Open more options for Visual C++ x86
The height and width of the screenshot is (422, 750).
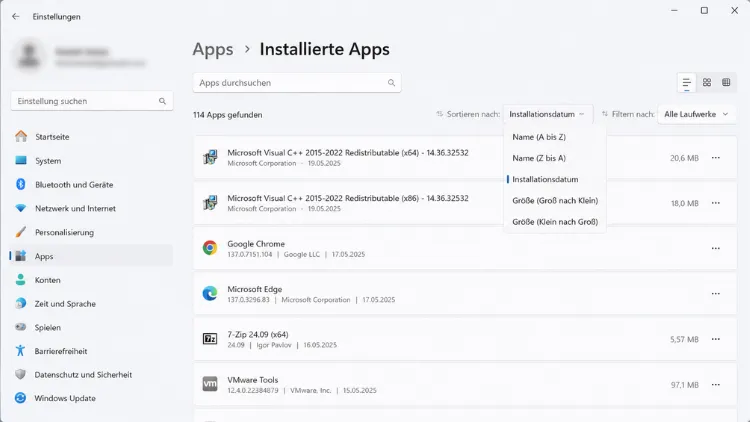coord(716,203)
